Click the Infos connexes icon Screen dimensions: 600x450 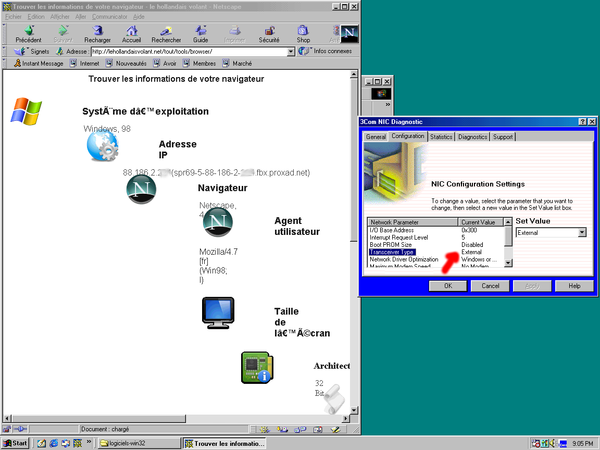click(x=304, y=51)
